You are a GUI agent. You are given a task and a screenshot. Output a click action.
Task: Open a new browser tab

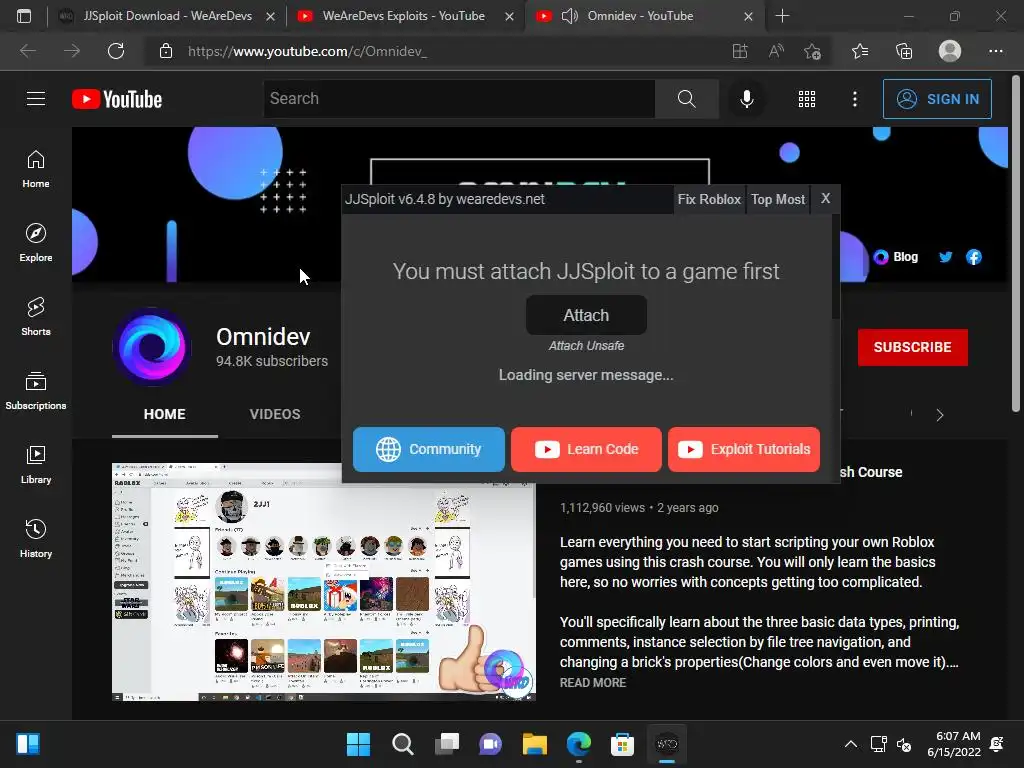[782, 16]
